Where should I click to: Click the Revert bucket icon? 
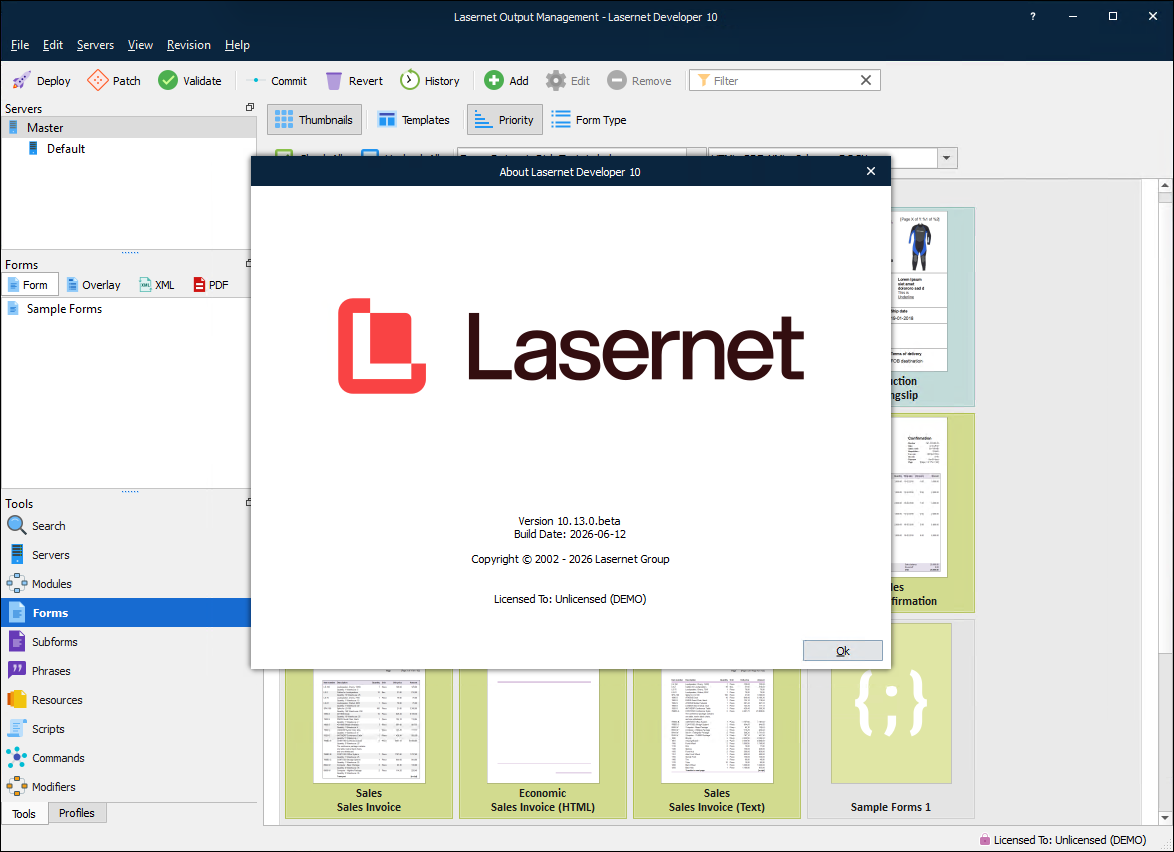click(x=334, y=80)
